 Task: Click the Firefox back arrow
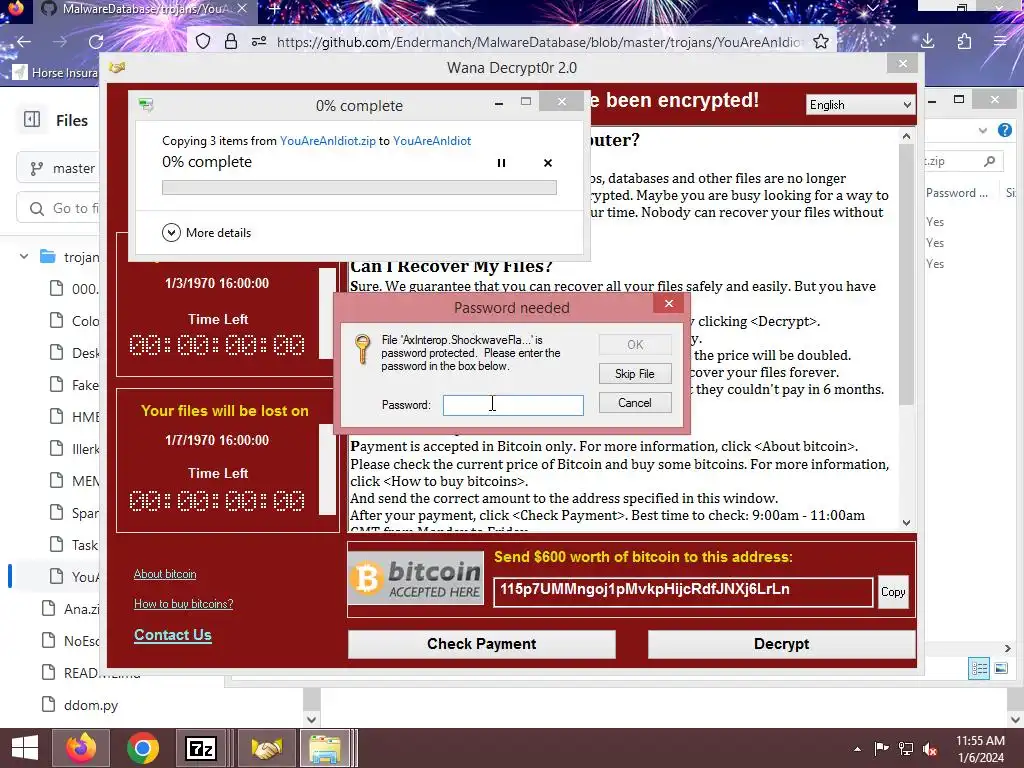(x=24, y=42)
